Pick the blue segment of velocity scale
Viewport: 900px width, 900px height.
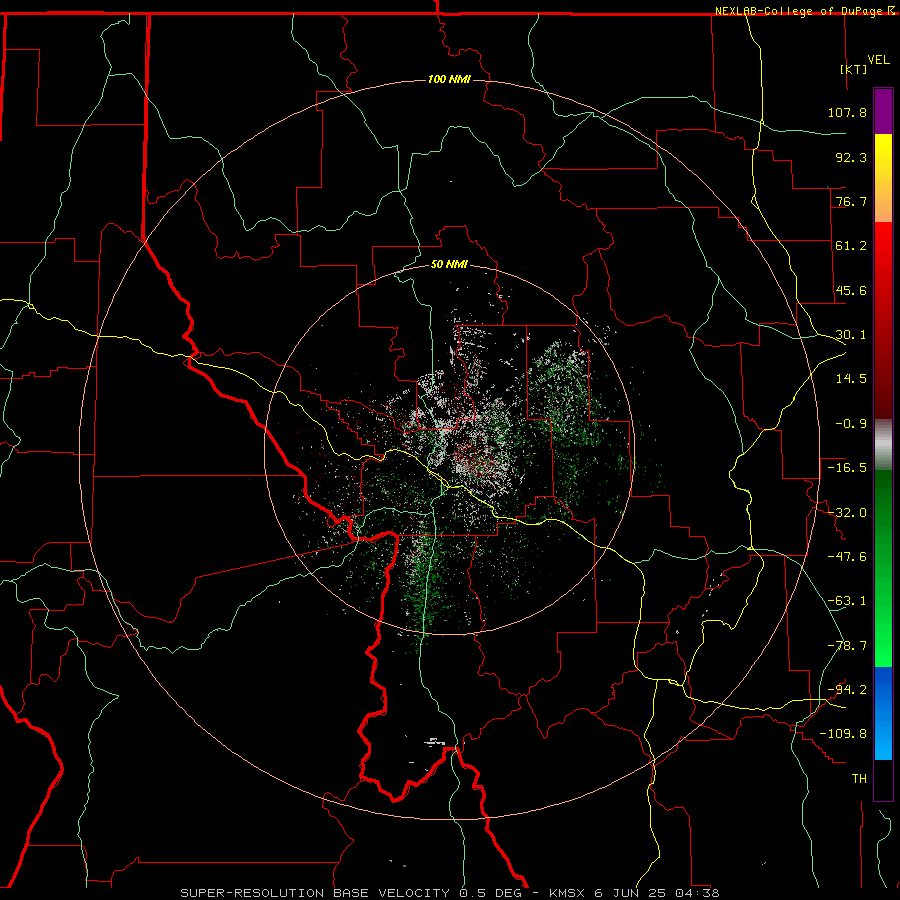pos(883,713)
